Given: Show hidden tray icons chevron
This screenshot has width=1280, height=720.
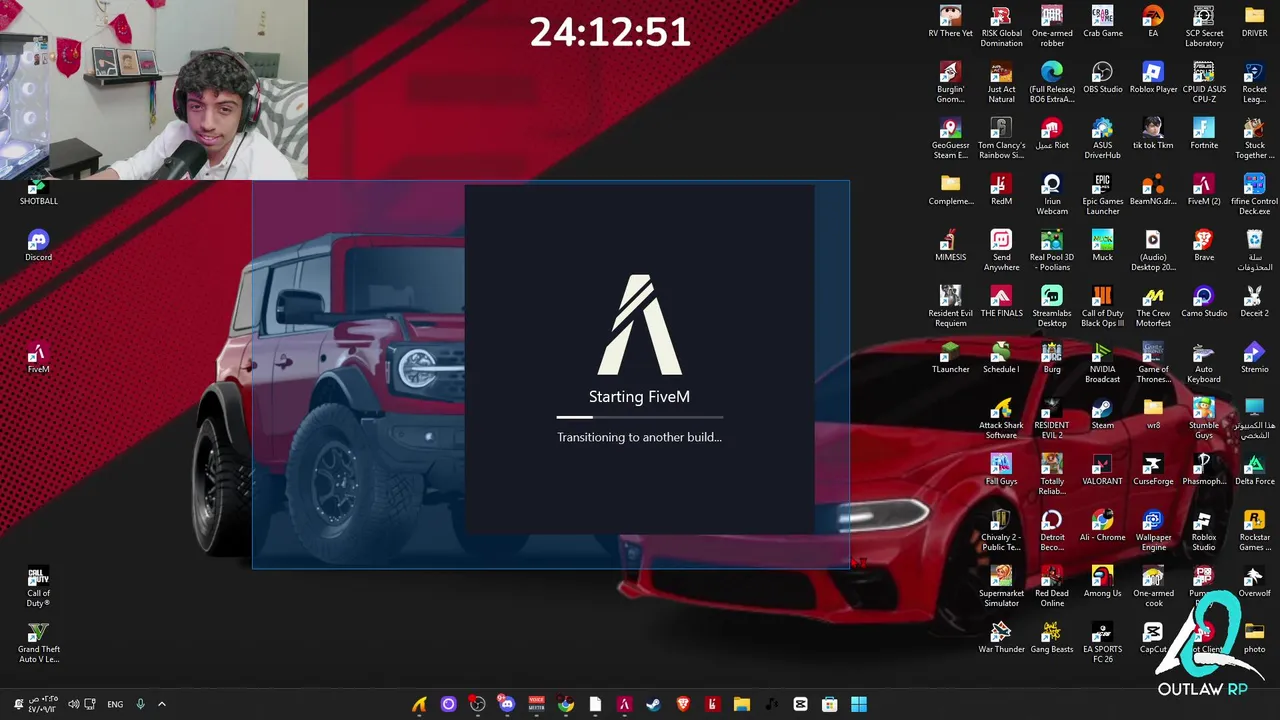Looking at the screenshot, I should (x=162, y=704).
